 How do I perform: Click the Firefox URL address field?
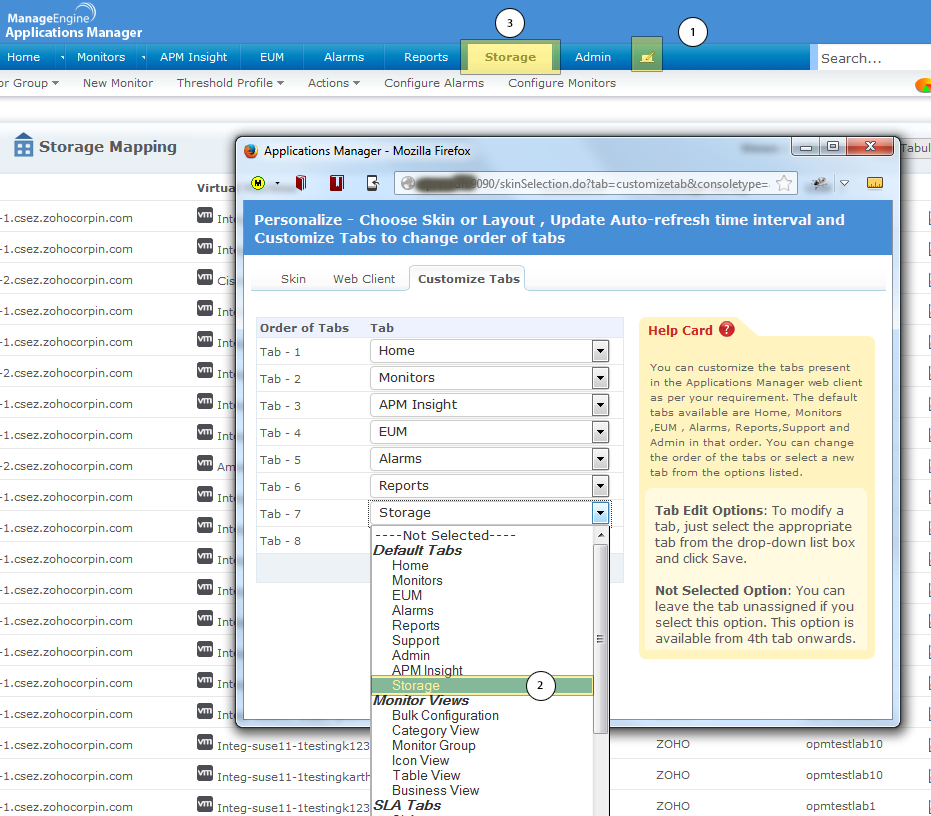click(594, 184)
